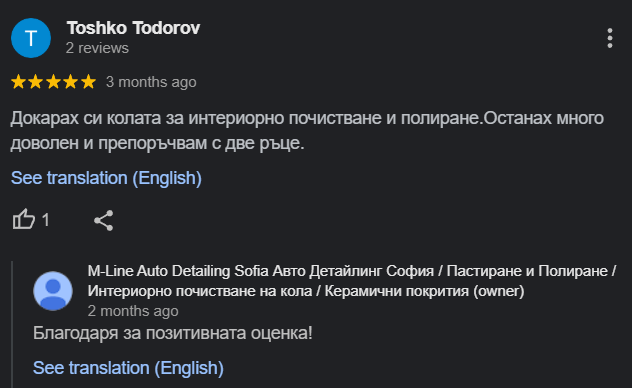
Task: See English translation of the review
Action: pos(106,178)
